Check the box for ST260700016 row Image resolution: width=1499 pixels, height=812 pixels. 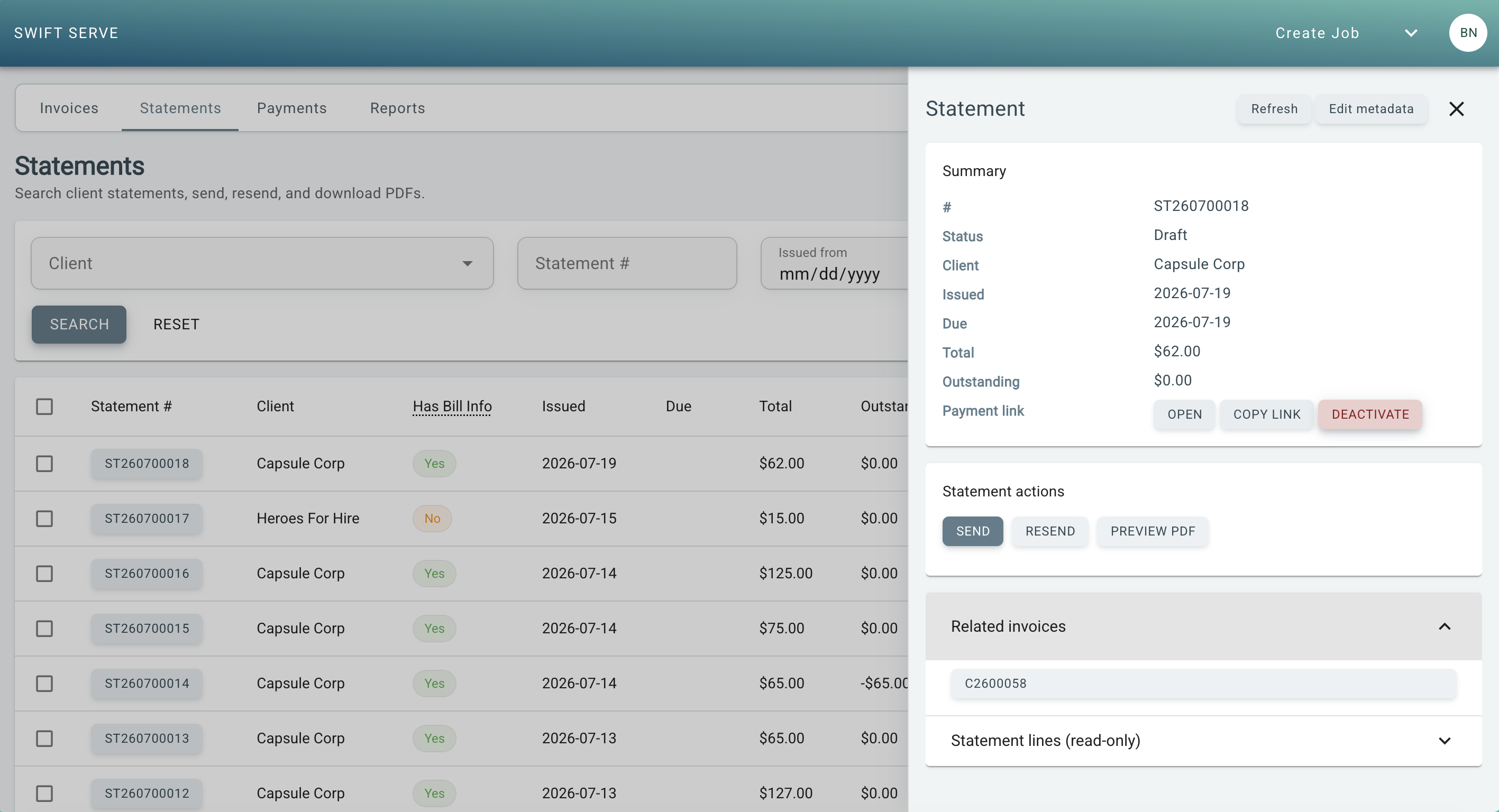44,574
